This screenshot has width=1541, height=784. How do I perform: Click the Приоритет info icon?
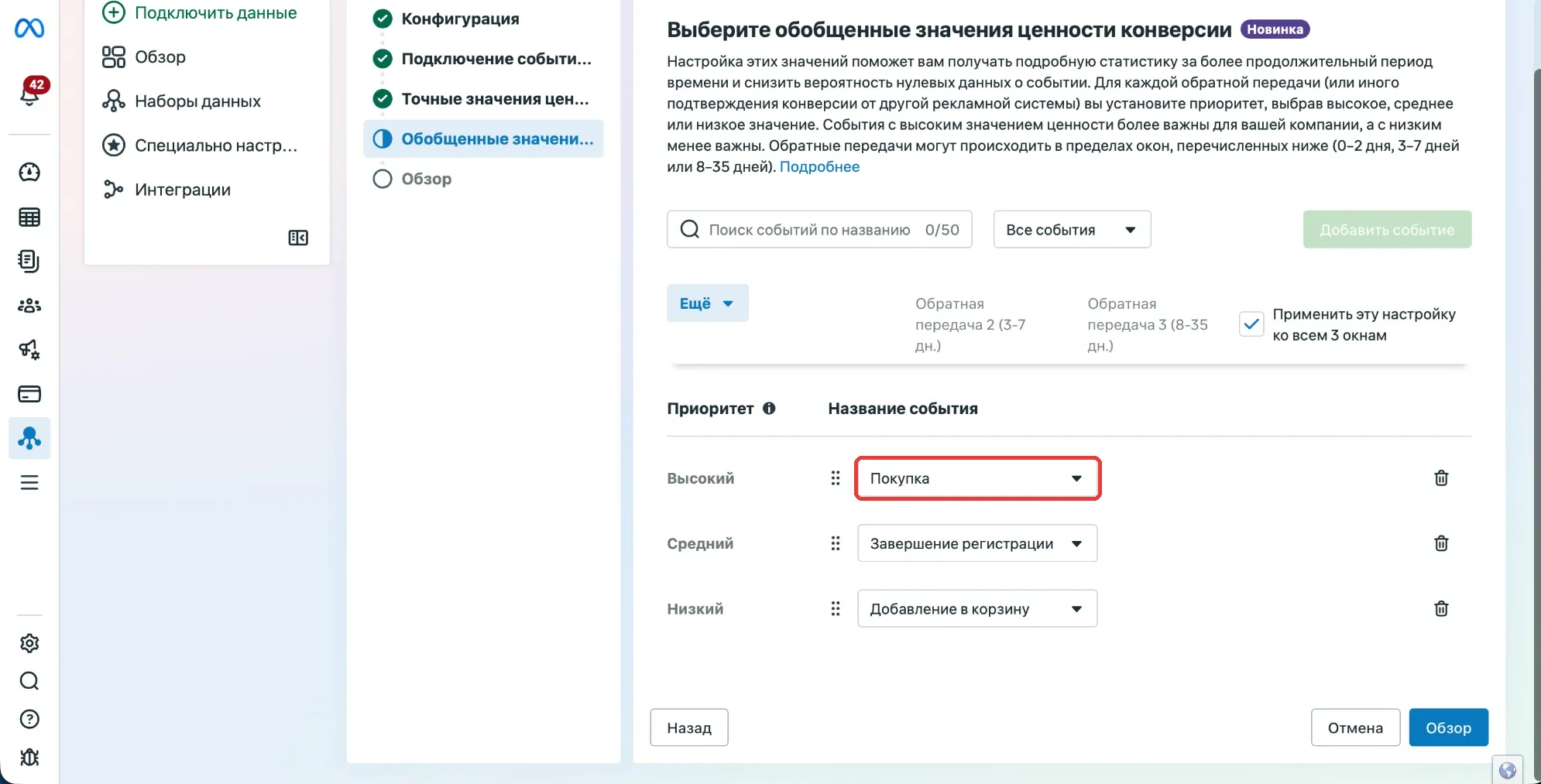(769, 409)
